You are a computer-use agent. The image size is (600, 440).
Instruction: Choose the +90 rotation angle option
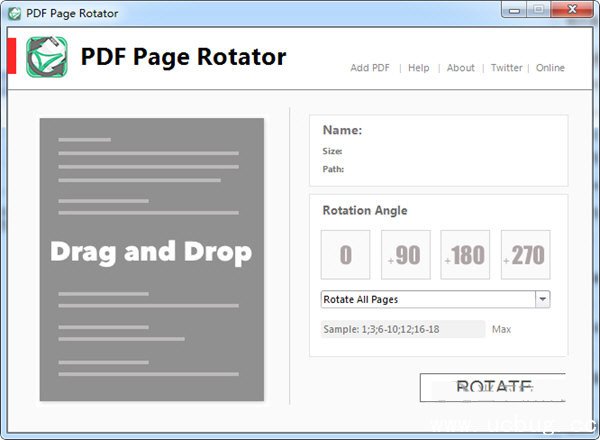[x=405, y=255]
